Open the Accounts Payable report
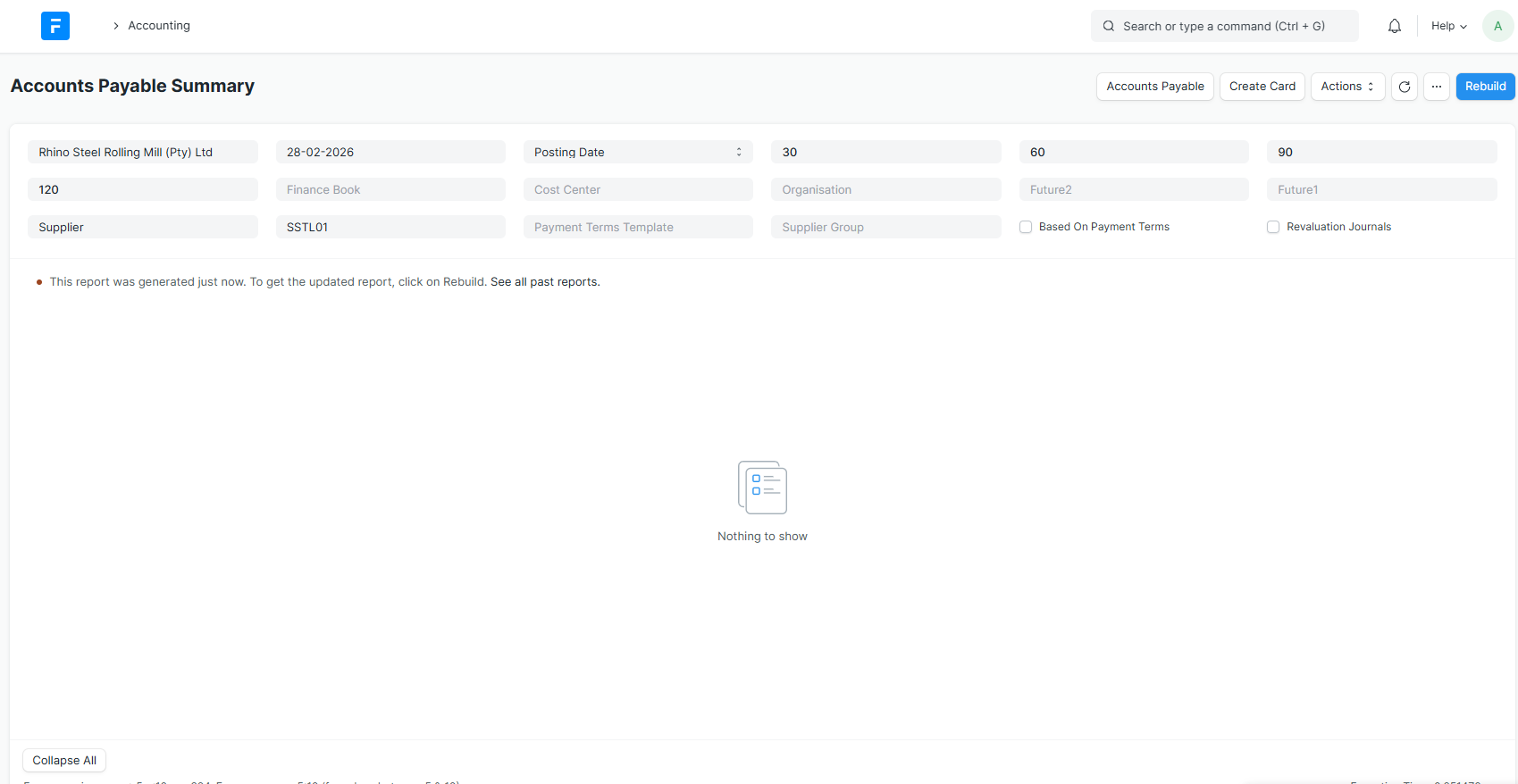 click(x=1154, y=87)
